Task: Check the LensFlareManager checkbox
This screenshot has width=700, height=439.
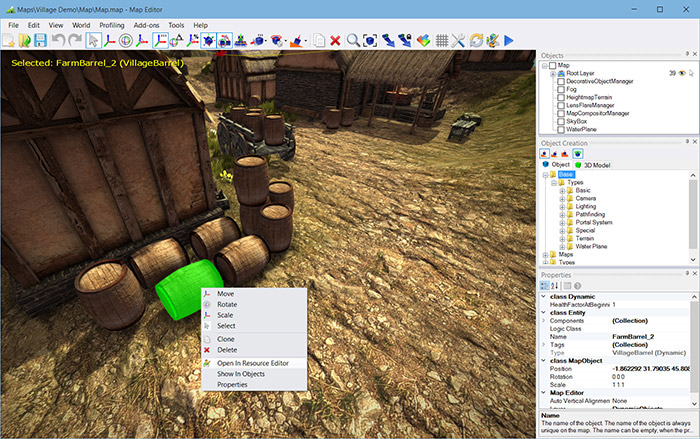Action: pos(561,105)
